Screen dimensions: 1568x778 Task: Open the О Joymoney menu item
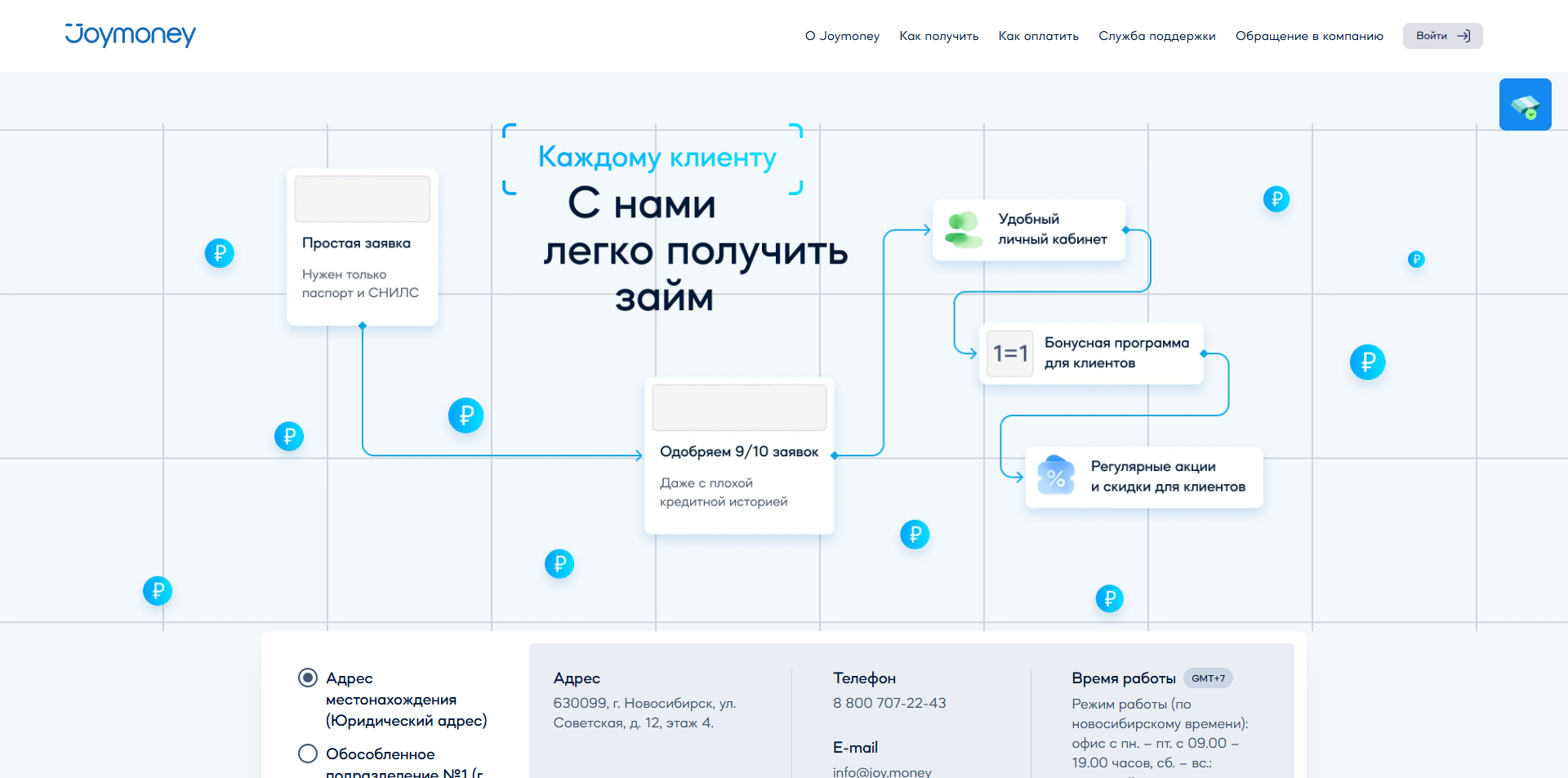(x=842, y=35)
